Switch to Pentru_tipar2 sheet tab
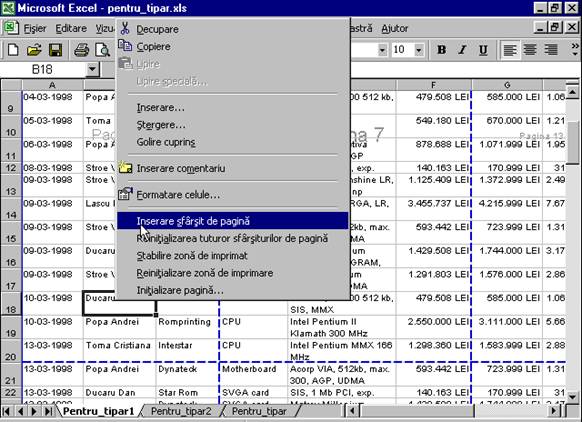The image size is (582, 422). (x=181, y=411)
